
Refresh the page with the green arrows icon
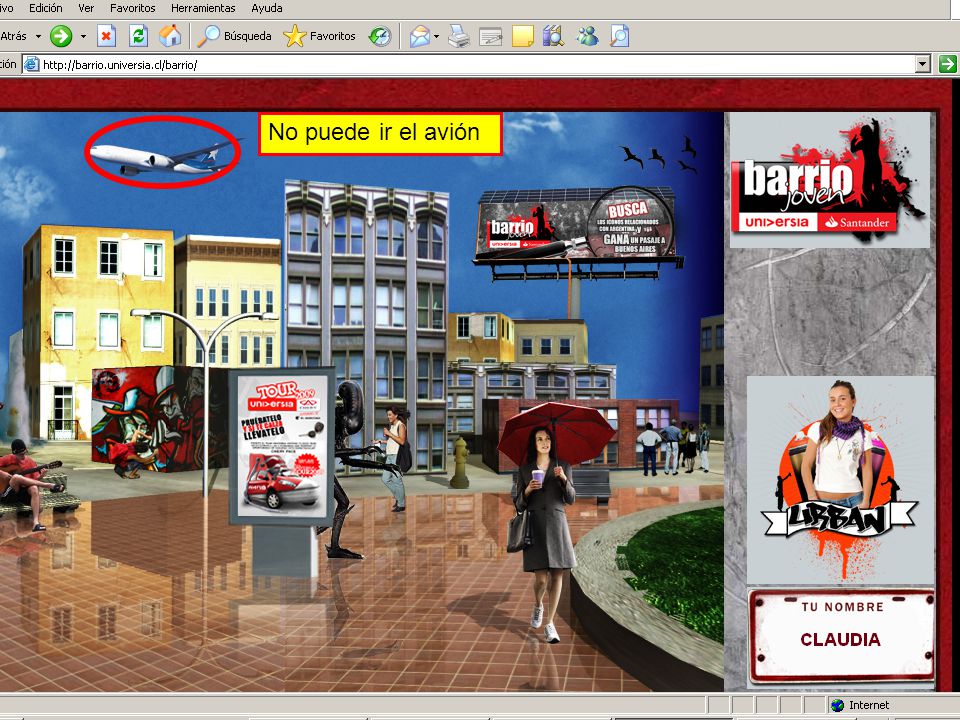tap(138, 36)
